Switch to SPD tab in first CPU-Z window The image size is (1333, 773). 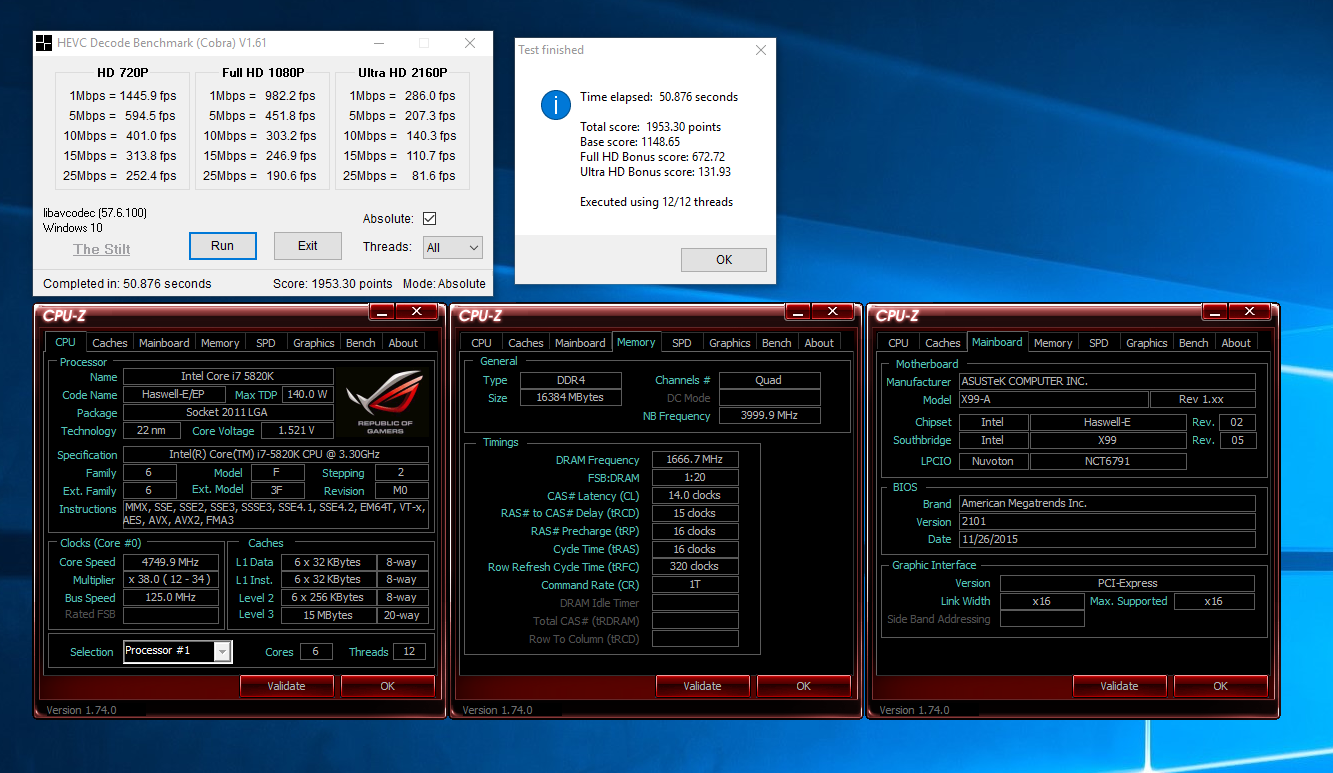click(266, 343)
